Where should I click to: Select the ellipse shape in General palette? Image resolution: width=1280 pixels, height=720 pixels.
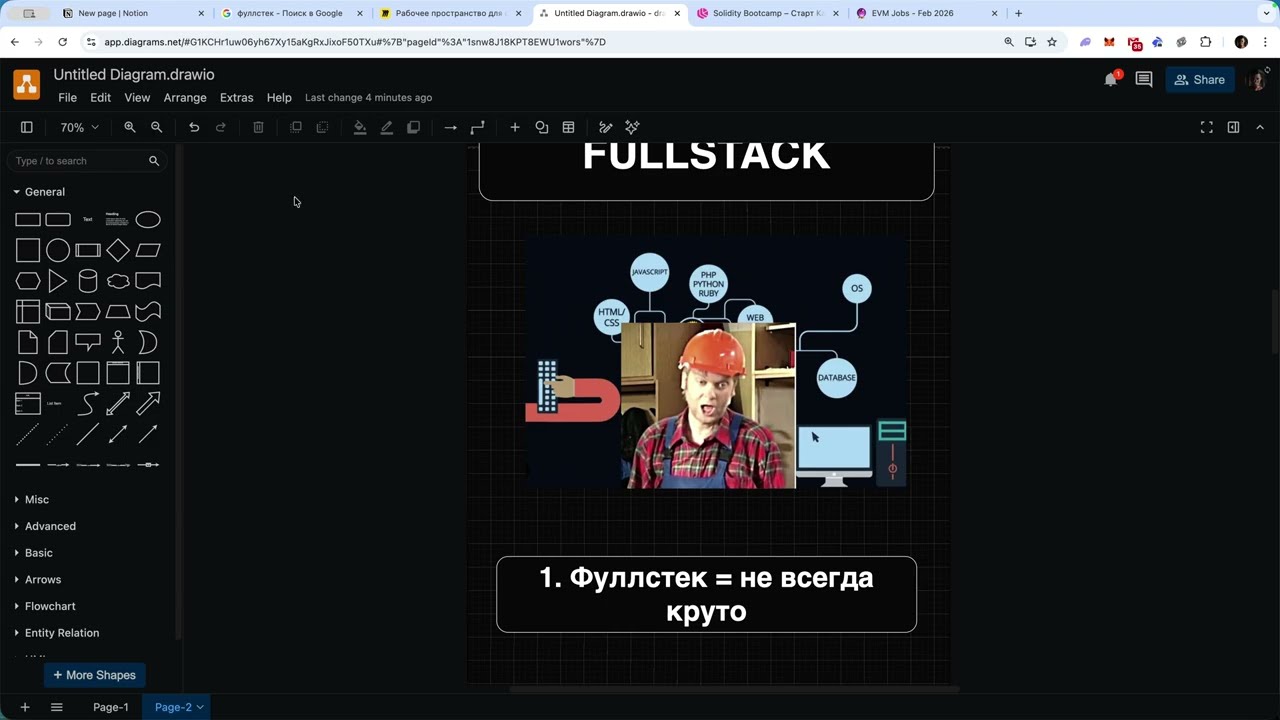[148, 219]
